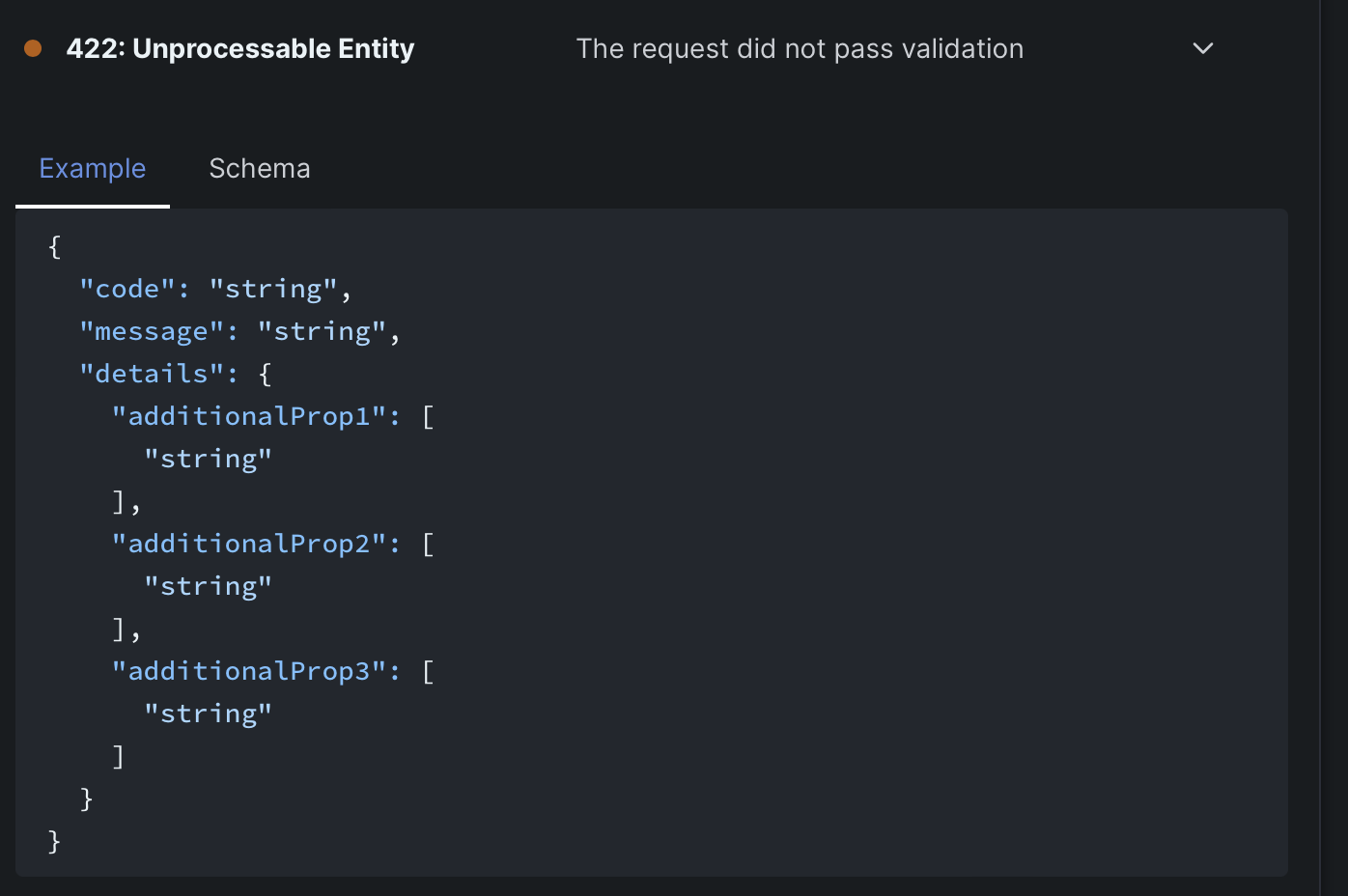Switch to the Schema tab
The width and height of the screenshot is (1348, 896).
click(x=260, y=168)
